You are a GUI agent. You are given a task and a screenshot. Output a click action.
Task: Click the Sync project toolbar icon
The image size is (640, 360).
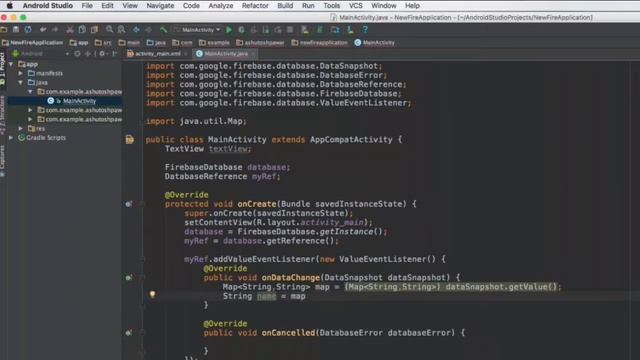28,29
